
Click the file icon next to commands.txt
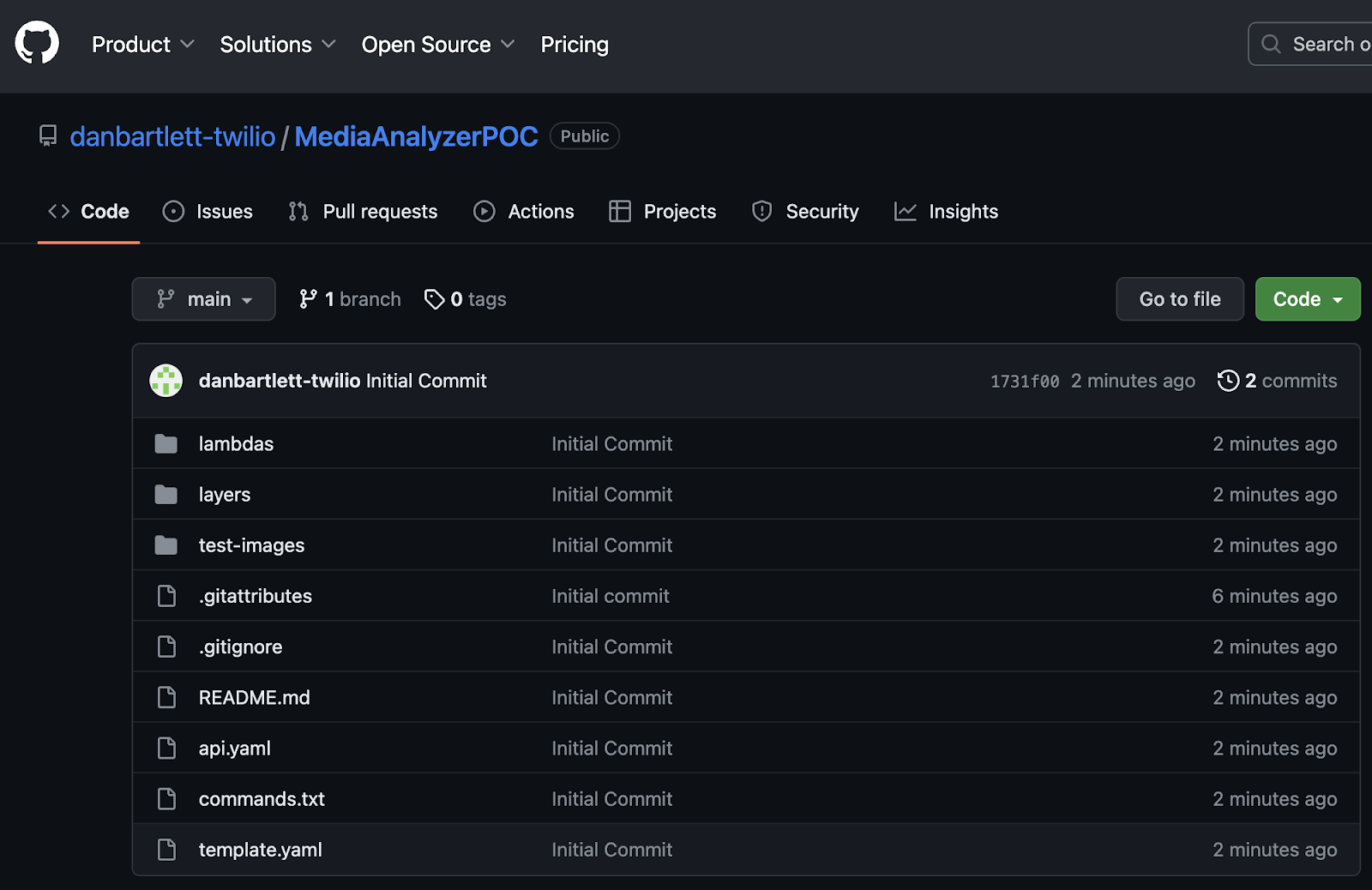click(166, 798)
